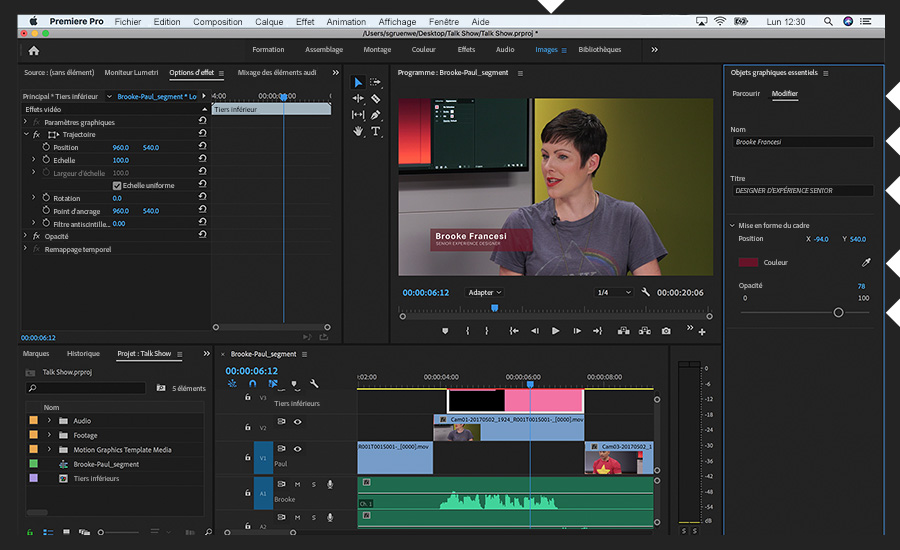
Task: Select the Type (T) tool
Action: (x=376, y=131)
